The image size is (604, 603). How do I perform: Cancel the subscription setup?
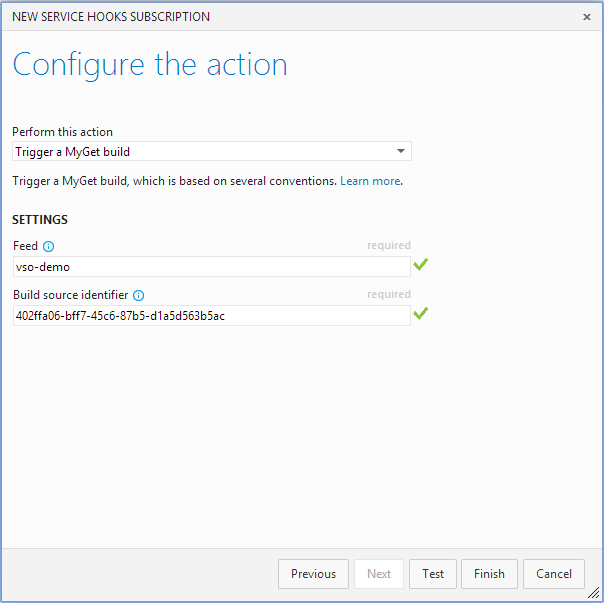pyautogui.click(x=553, y=574)
